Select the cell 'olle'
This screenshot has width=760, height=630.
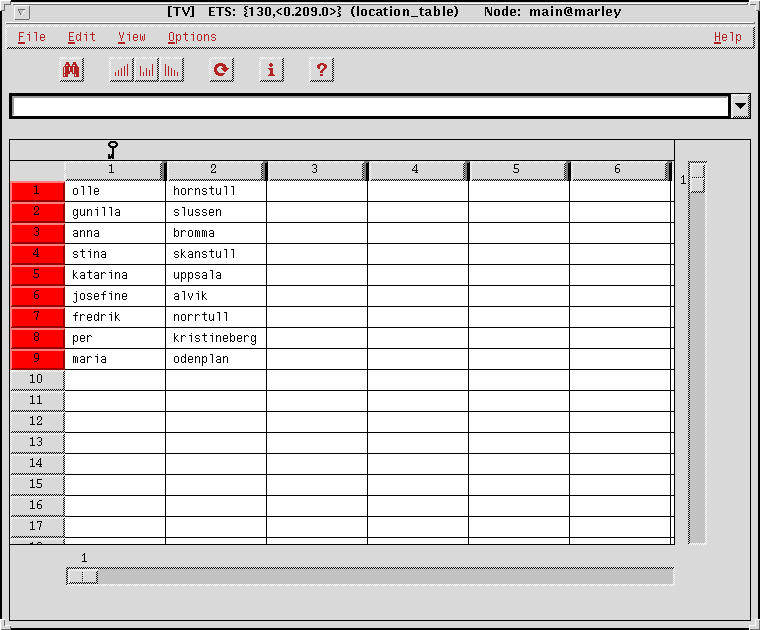tap(115, 191)
